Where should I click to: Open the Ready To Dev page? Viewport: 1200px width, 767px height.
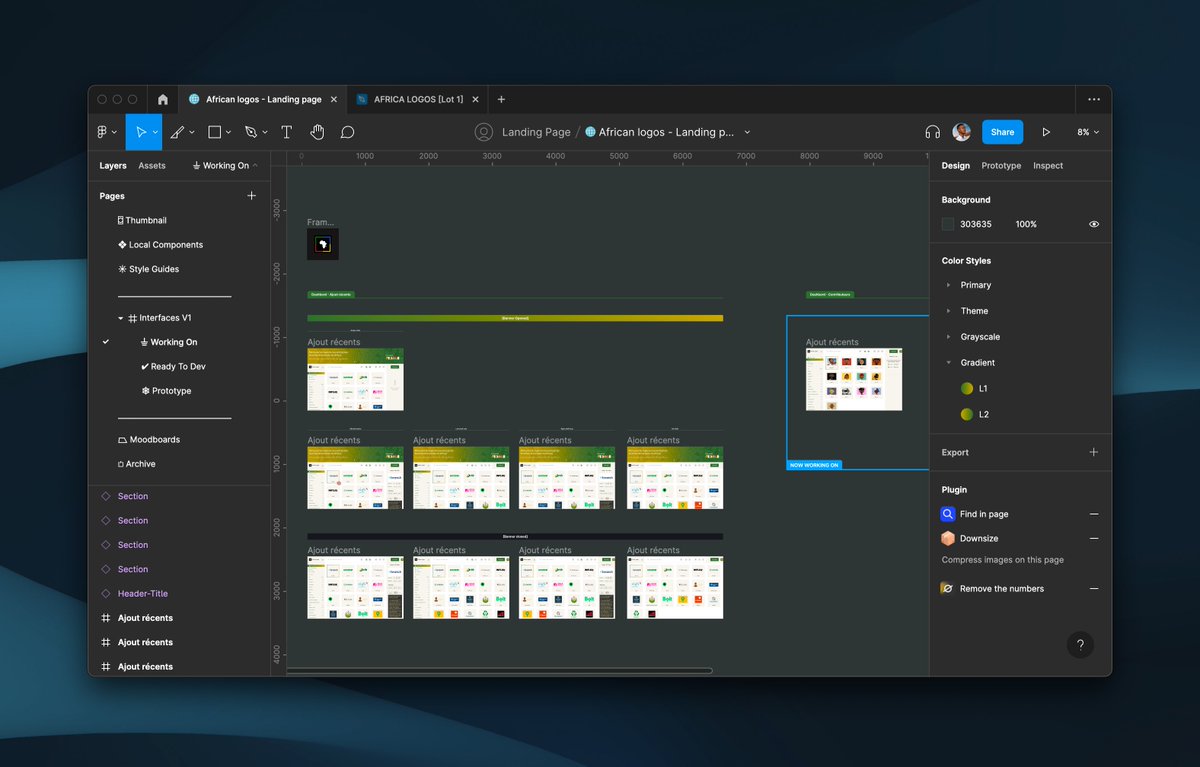coord(177,367)
